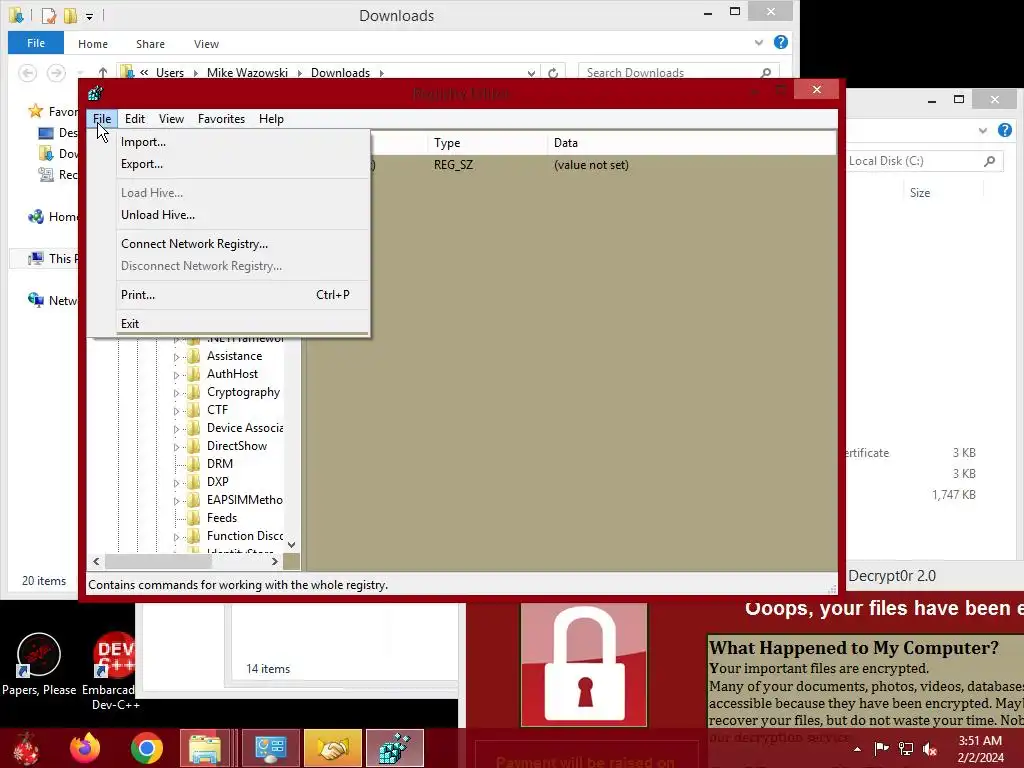This screenshot has width=1024, height=768.
Task: Select the AuthHost key folder icon
Action: [x=193, y=374]
